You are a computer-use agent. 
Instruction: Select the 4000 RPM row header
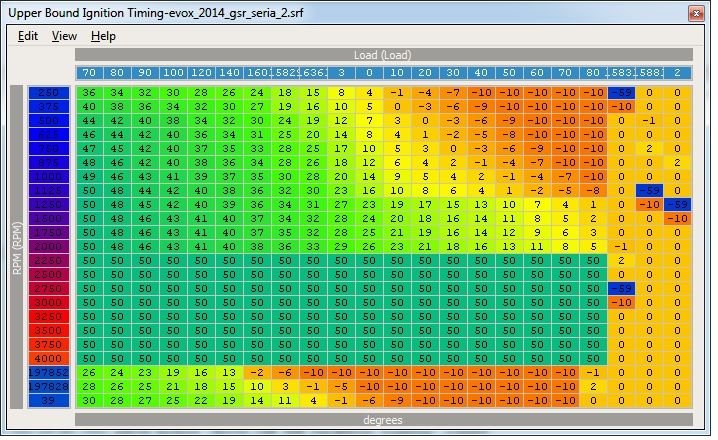pos(48,357)
